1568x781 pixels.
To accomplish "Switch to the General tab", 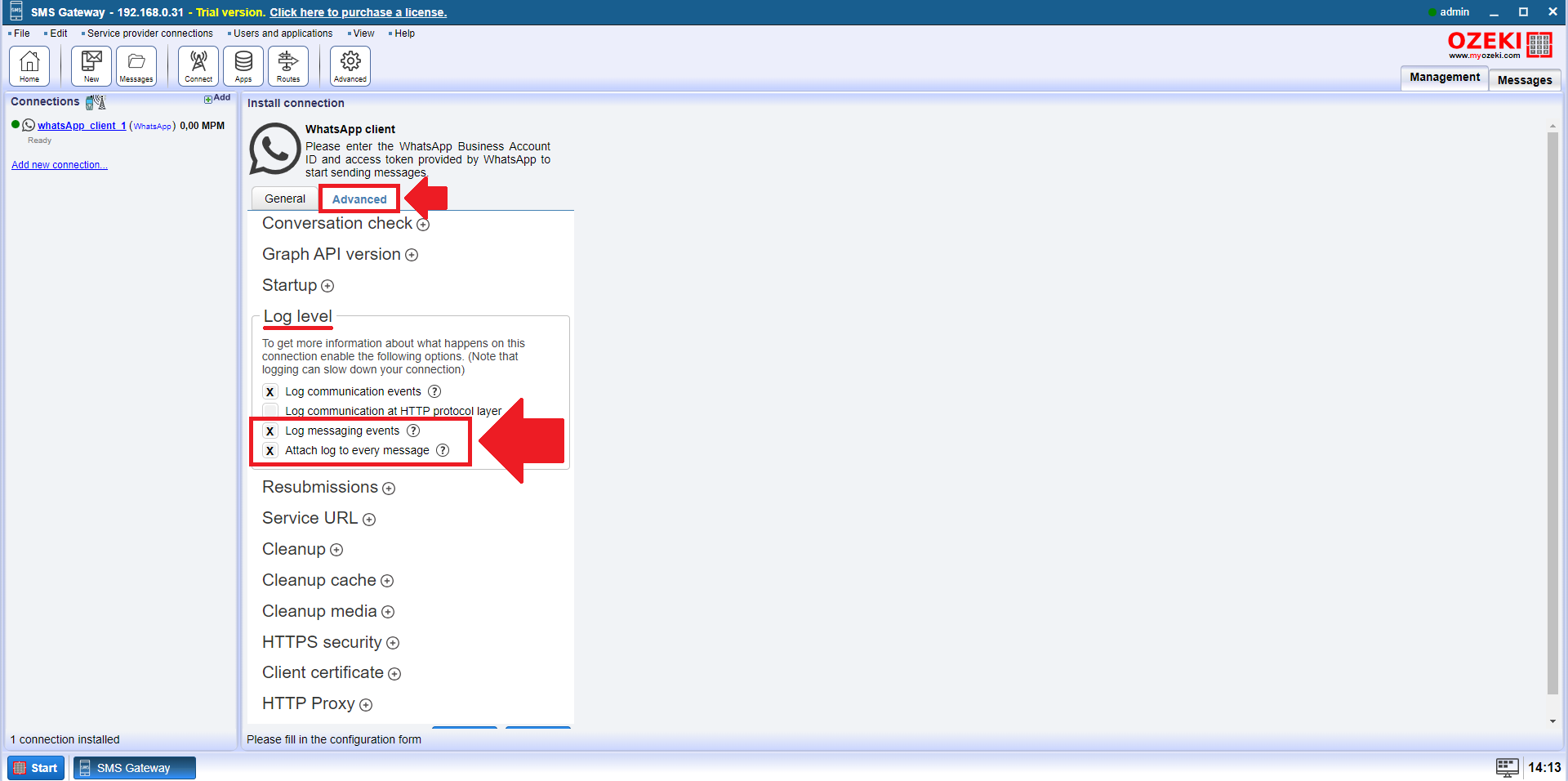I will tap(285, 199).
